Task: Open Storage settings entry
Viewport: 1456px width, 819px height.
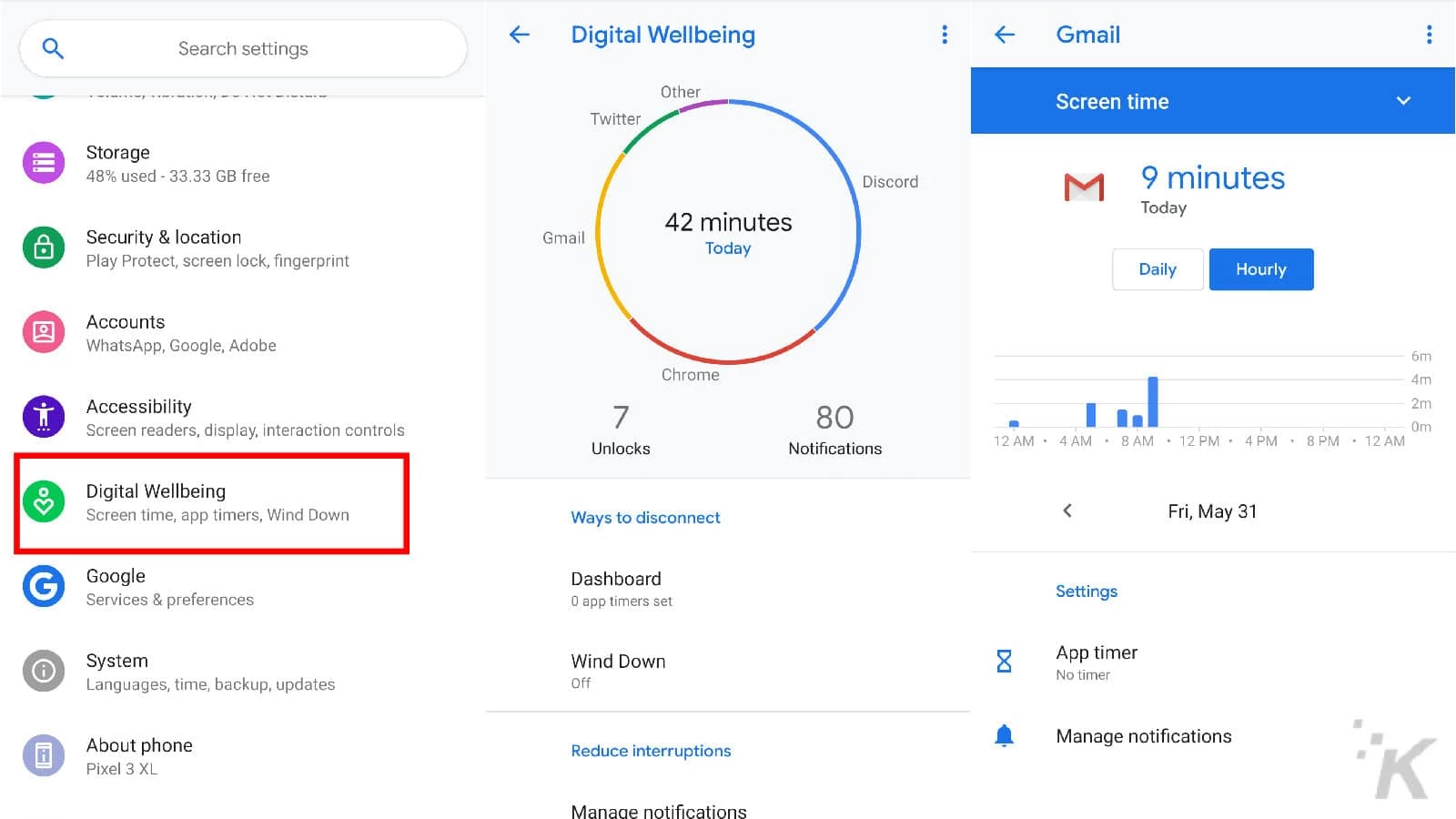Action: pos(243,163)
